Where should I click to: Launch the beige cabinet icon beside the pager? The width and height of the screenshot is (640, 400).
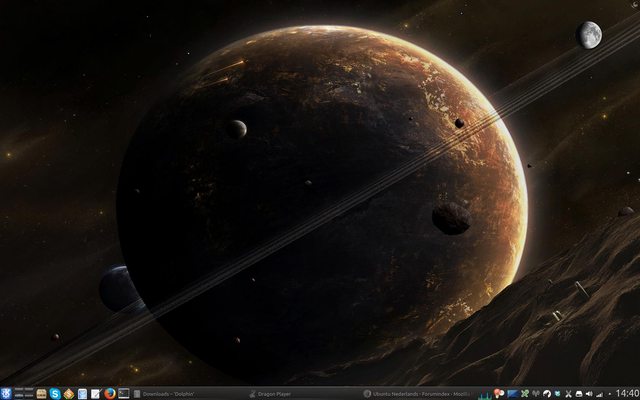click(41, 393)
